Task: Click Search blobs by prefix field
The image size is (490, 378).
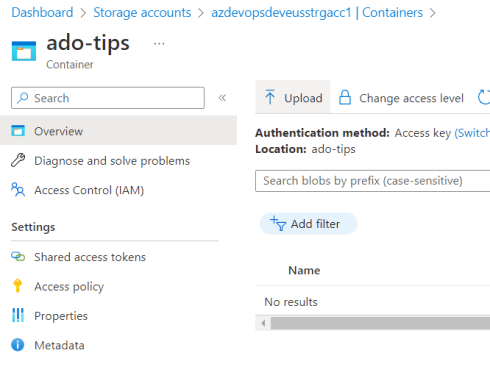Action: [373, 181]
